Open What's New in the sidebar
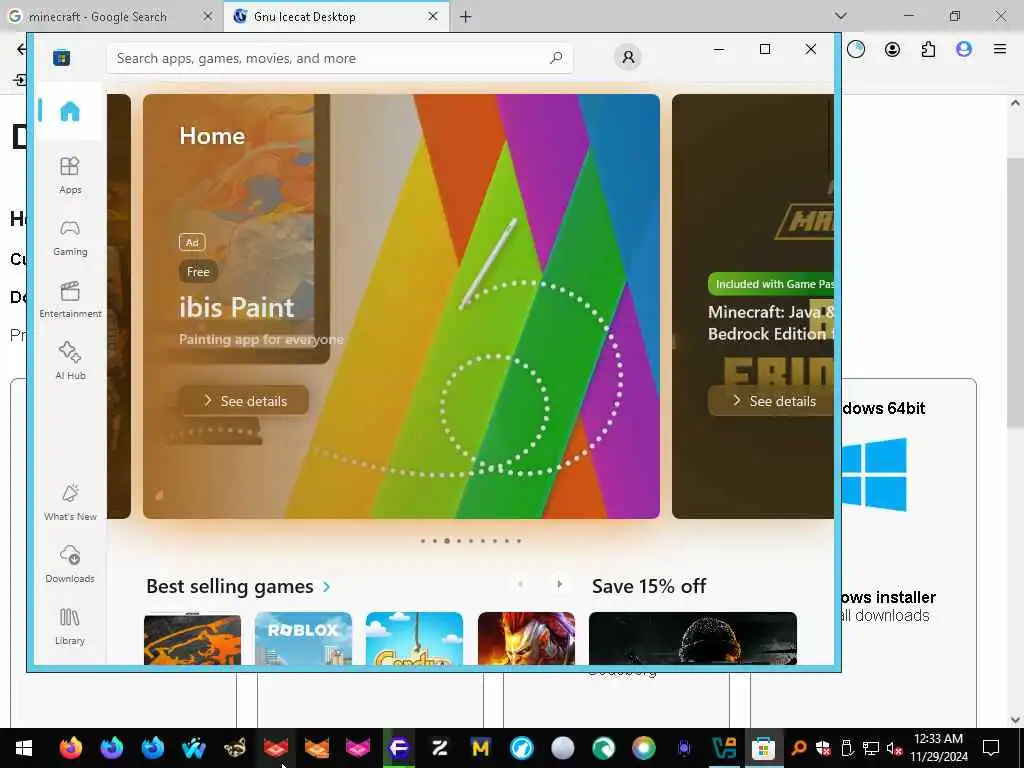The image size is (1024, 768). (70, 502)
